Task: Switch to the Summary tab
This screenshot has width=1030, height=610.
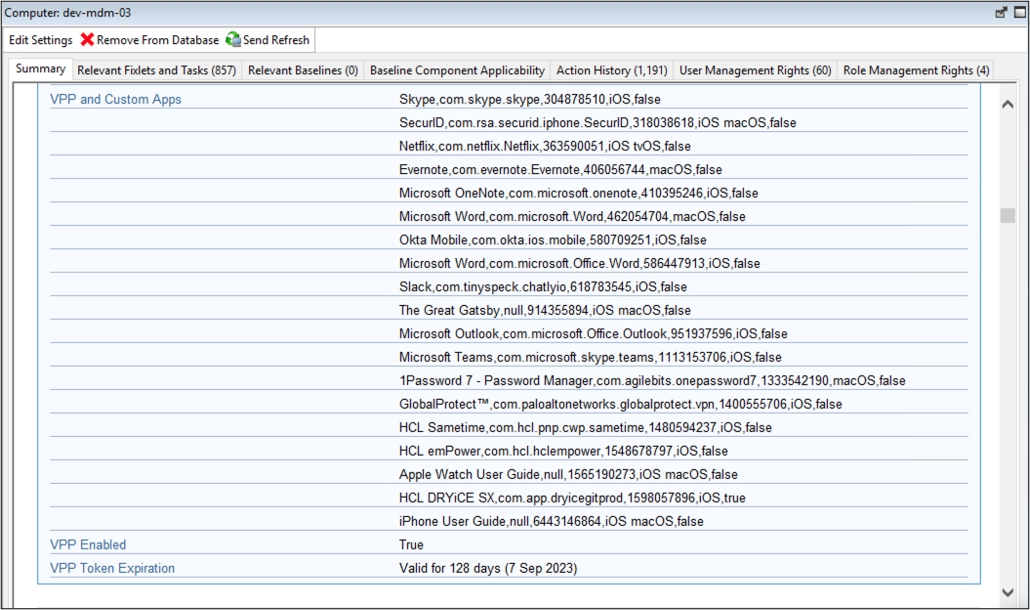Action: [40, 70]
